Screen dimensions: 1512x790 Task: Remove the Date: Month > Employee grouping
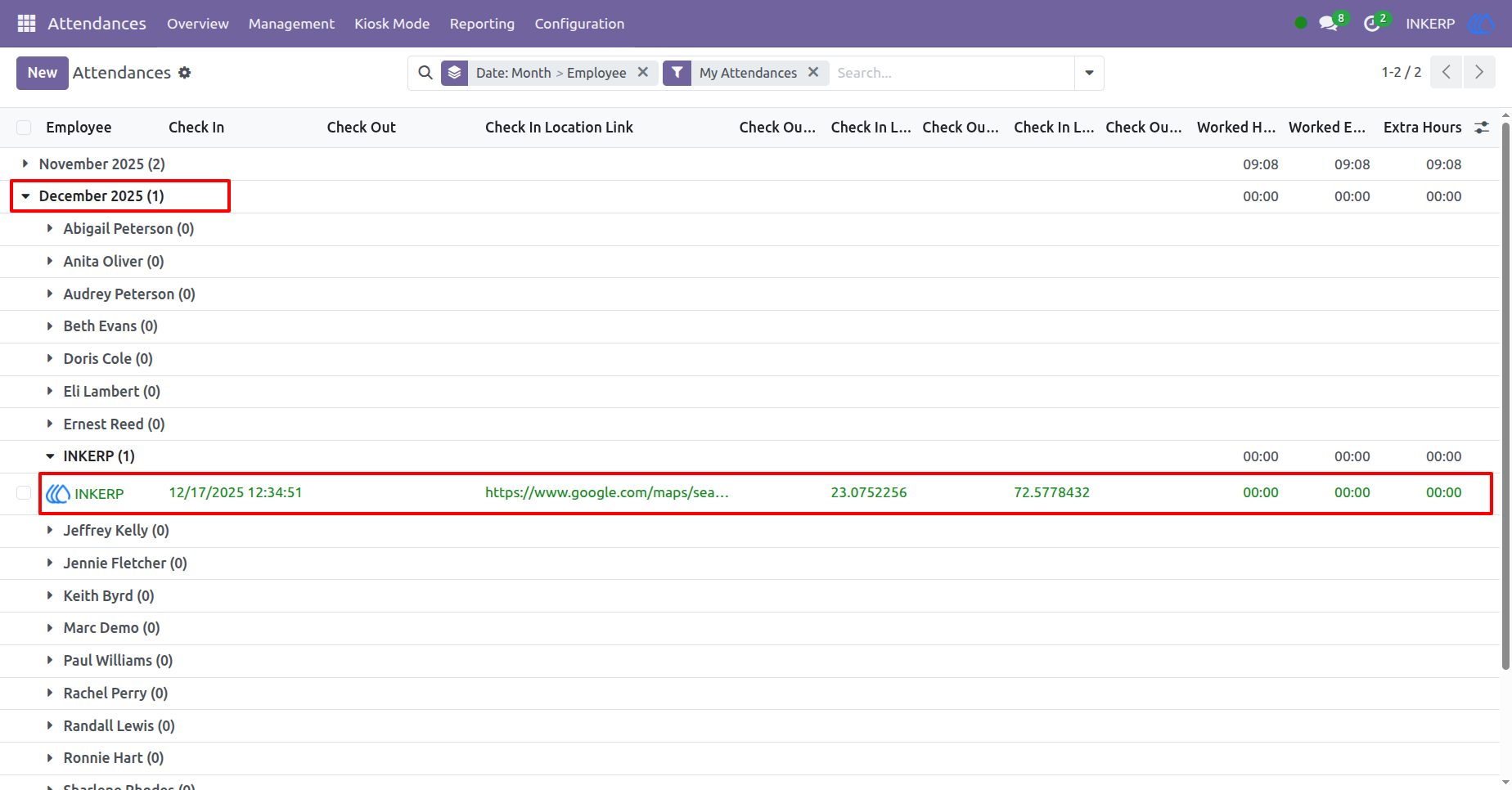643,72
